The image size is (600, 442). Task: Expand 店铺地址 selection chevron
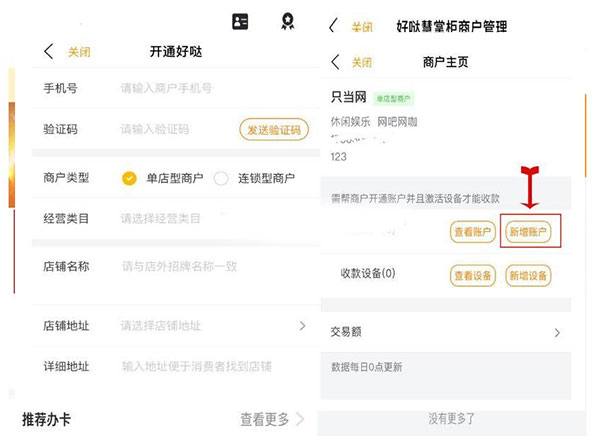(302, 326)
